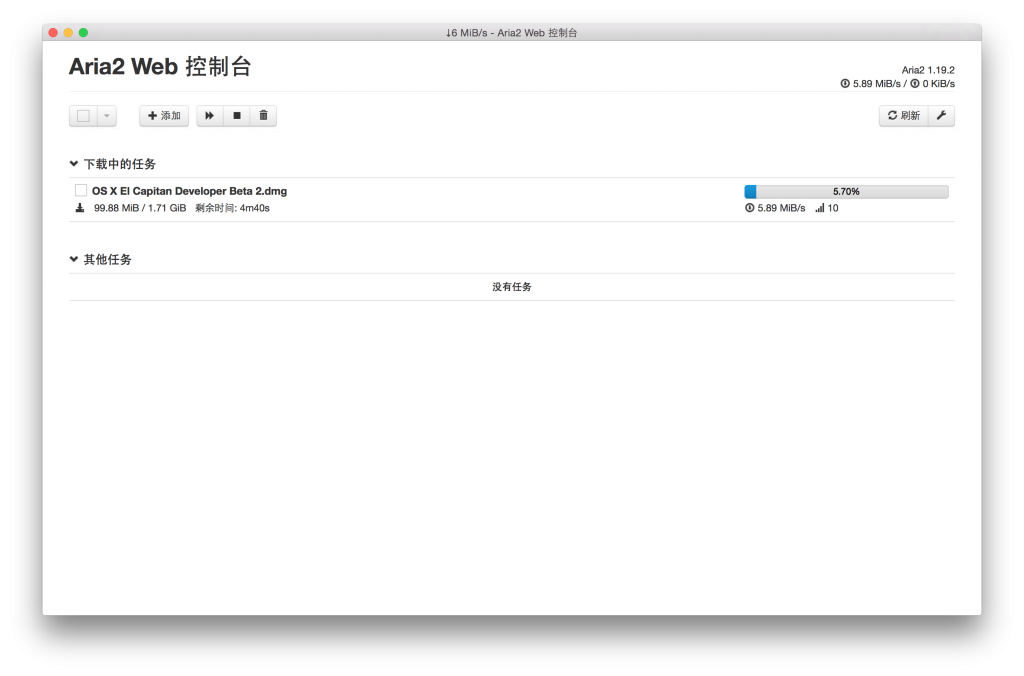
Task: Click the trash delete task icon
Action: (x=262, y=115)
